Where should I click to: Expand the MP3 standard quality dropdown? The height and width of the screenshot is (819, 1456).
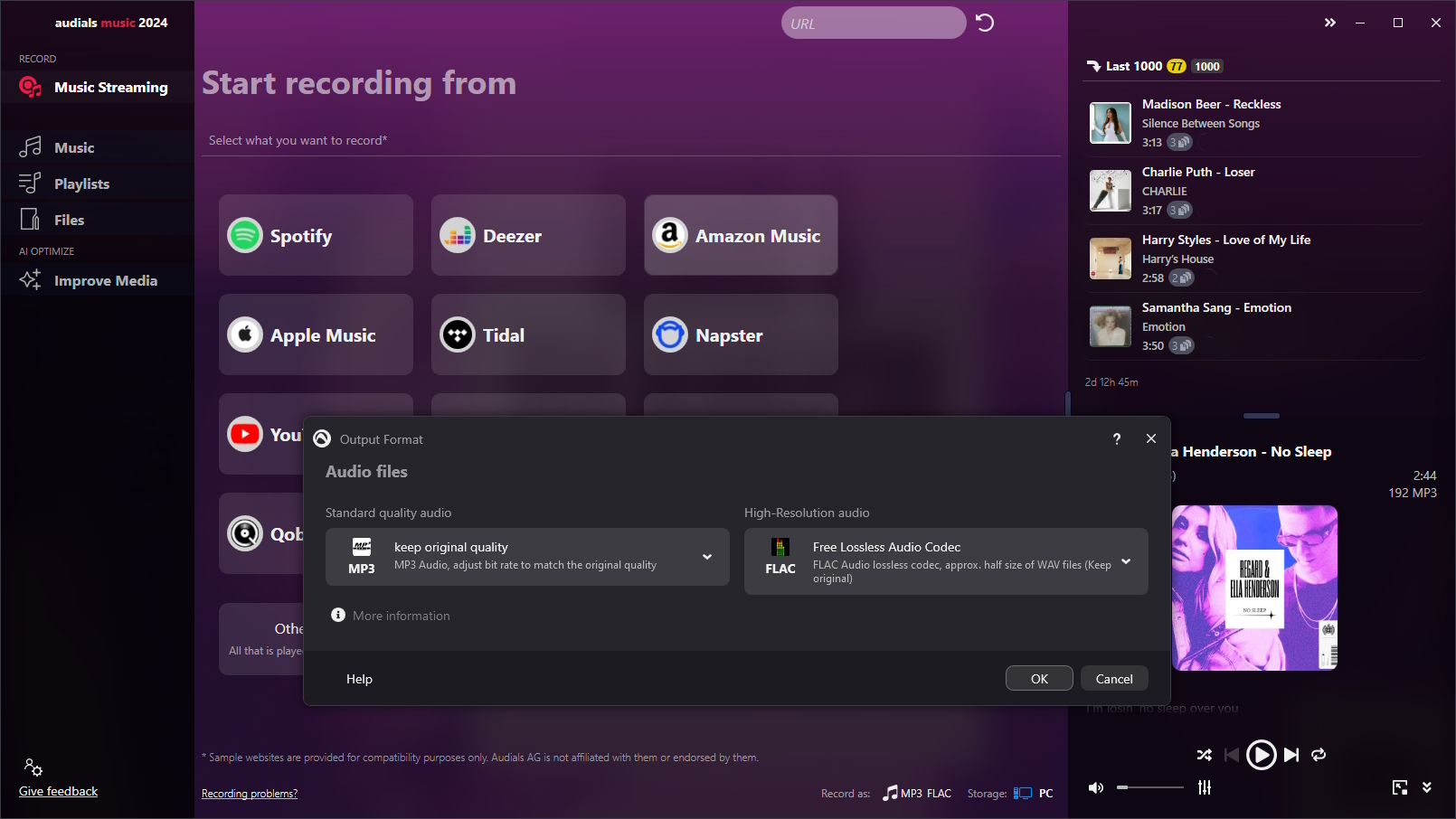(x=707, y=557)
